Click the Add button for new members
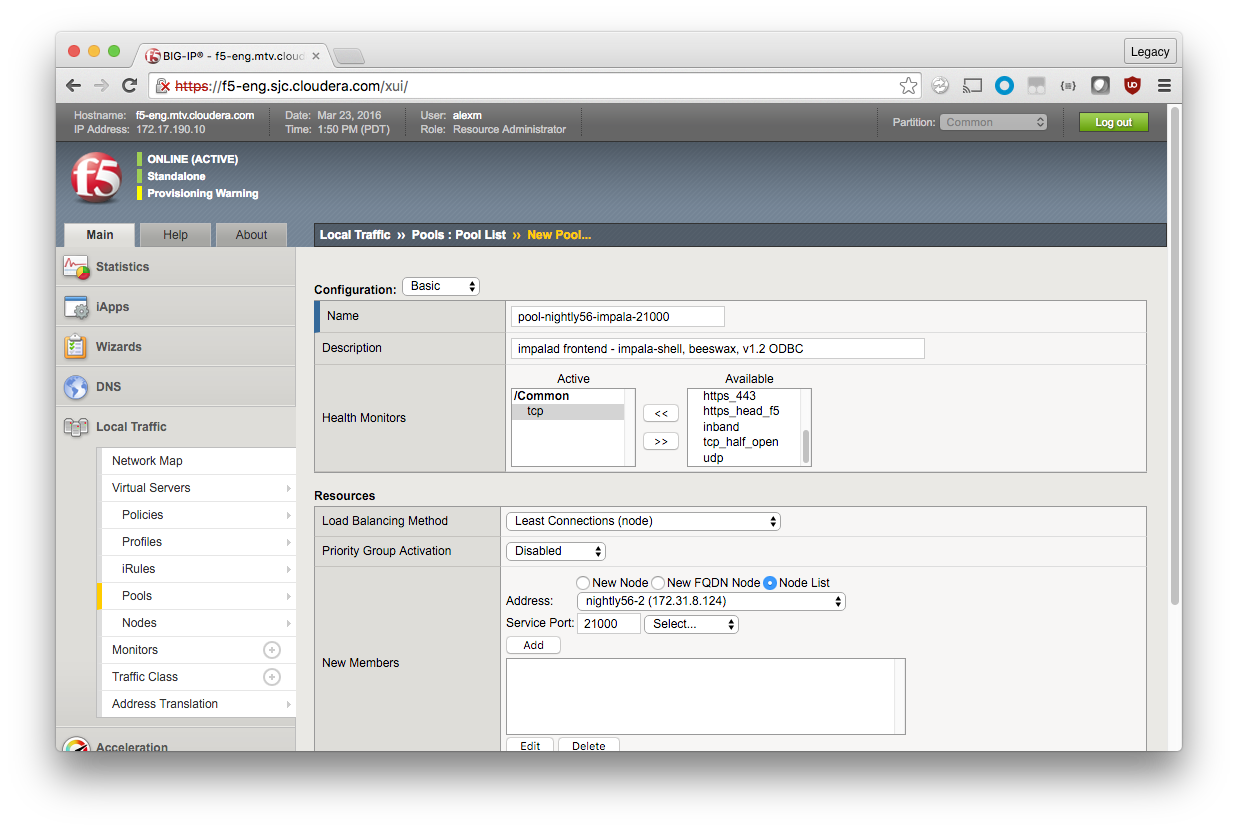 coord(533,646)
